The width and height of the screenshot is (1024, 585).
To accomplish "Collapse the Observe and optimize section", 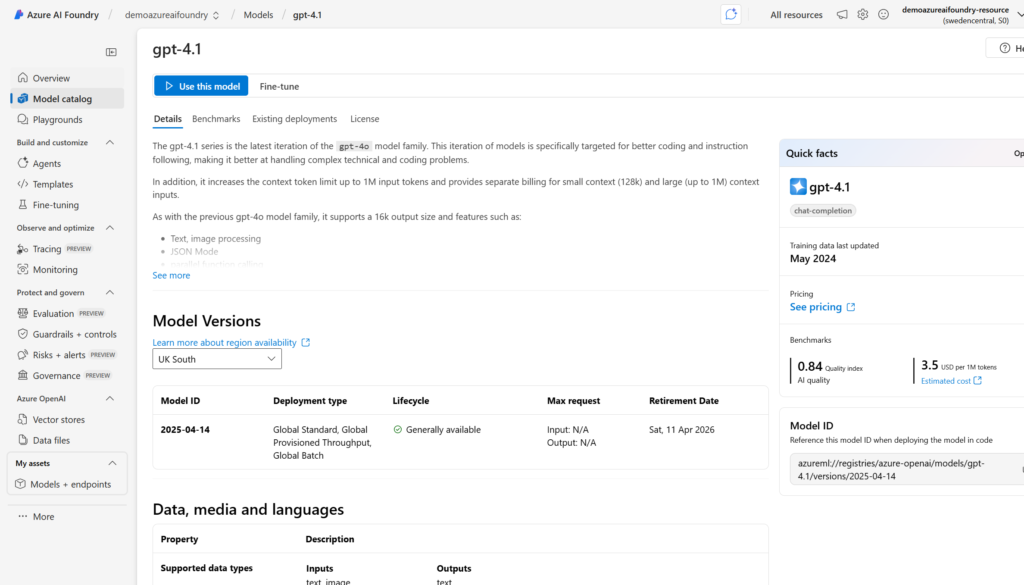I will (x=110, y=228).
